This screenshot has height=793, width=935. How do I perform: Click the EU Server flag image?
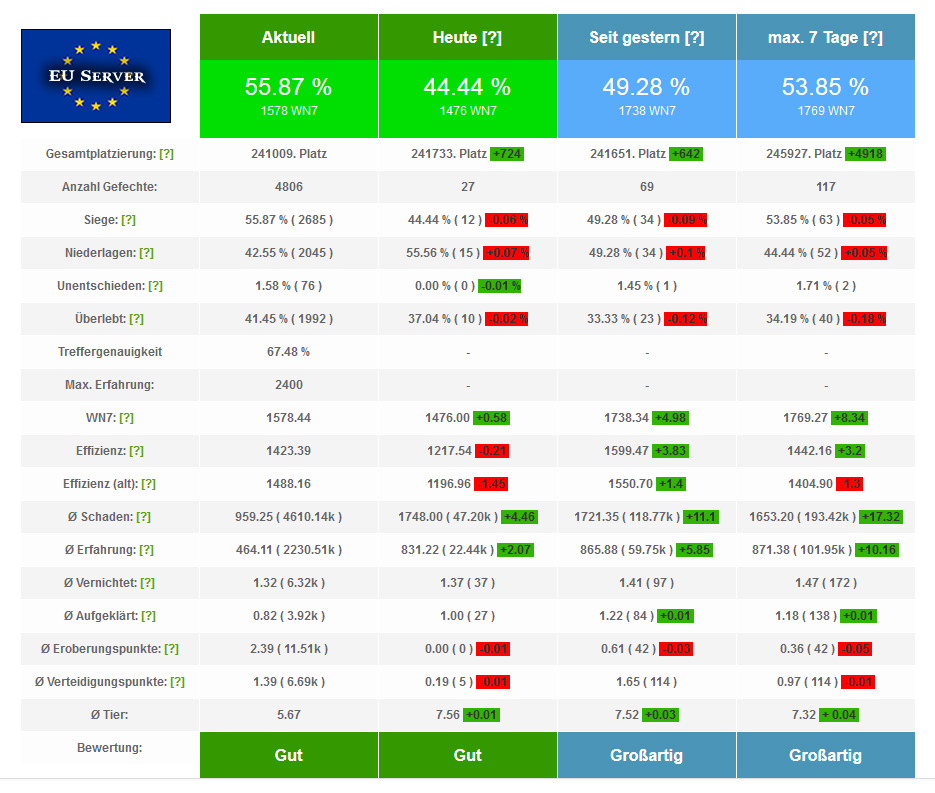(96, 76)
